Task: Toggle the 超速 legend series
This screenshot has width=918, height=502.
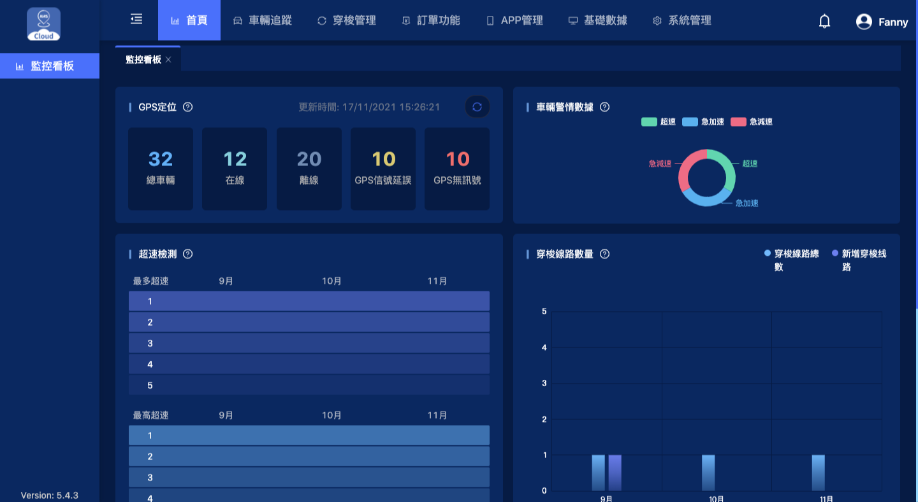Action: pos(659,122)
